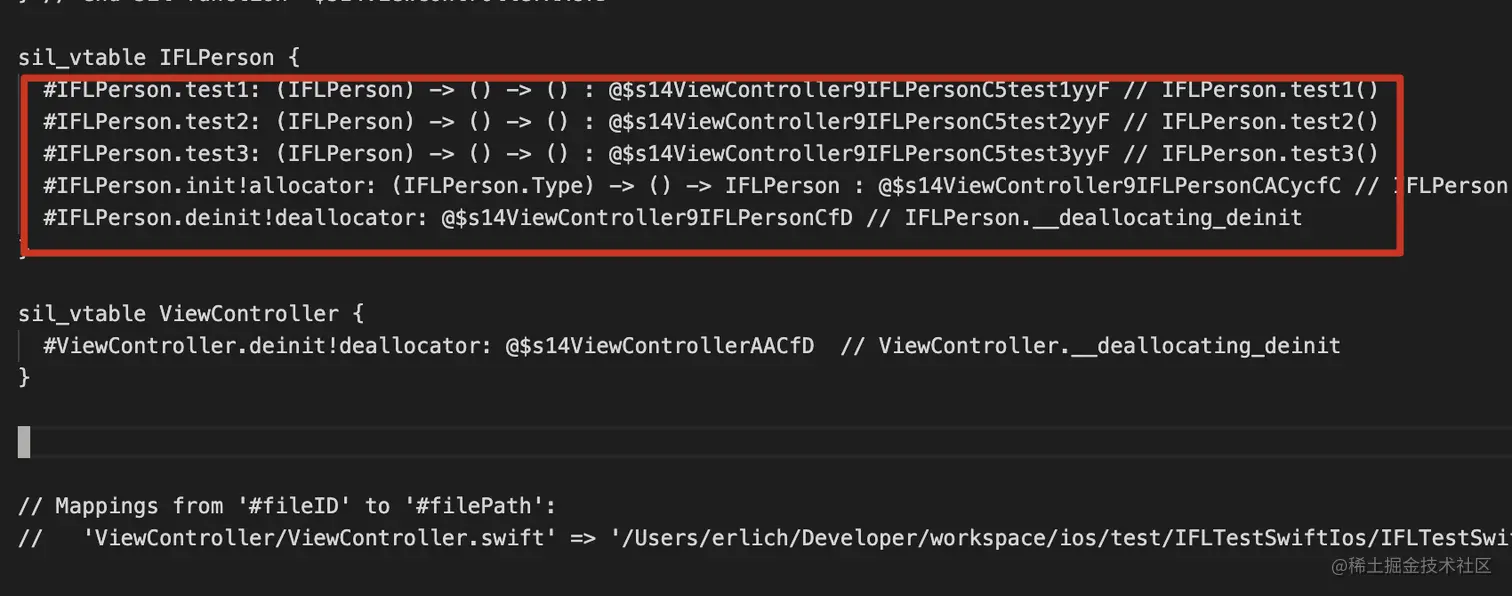This screenshot has width=1512, height=596.
Task: Click the mangled symbol ending in test1yyF
Action: 859,90
